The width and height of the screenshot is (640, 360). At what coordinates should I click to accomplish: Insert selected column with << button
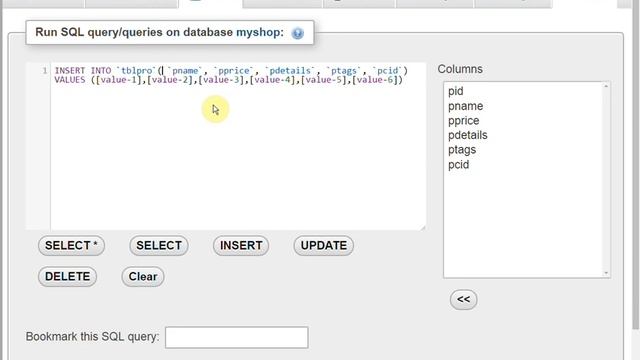click(x=463, y=300)
